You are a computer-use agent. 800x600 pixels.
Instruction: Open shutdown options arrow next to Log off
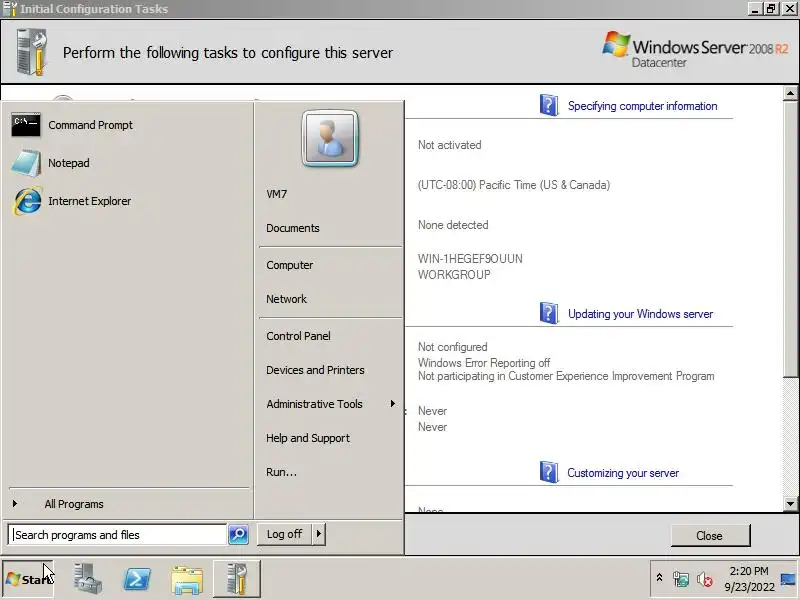319,534
